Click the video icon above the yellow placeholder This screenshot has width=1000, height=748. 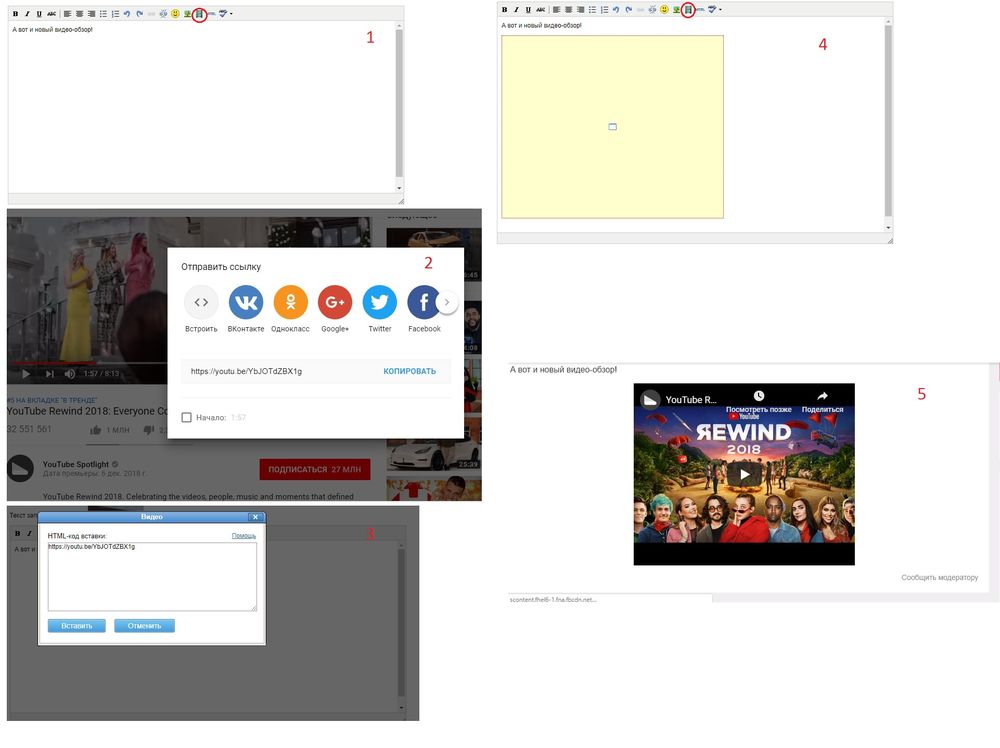click(x=688, y=10)
